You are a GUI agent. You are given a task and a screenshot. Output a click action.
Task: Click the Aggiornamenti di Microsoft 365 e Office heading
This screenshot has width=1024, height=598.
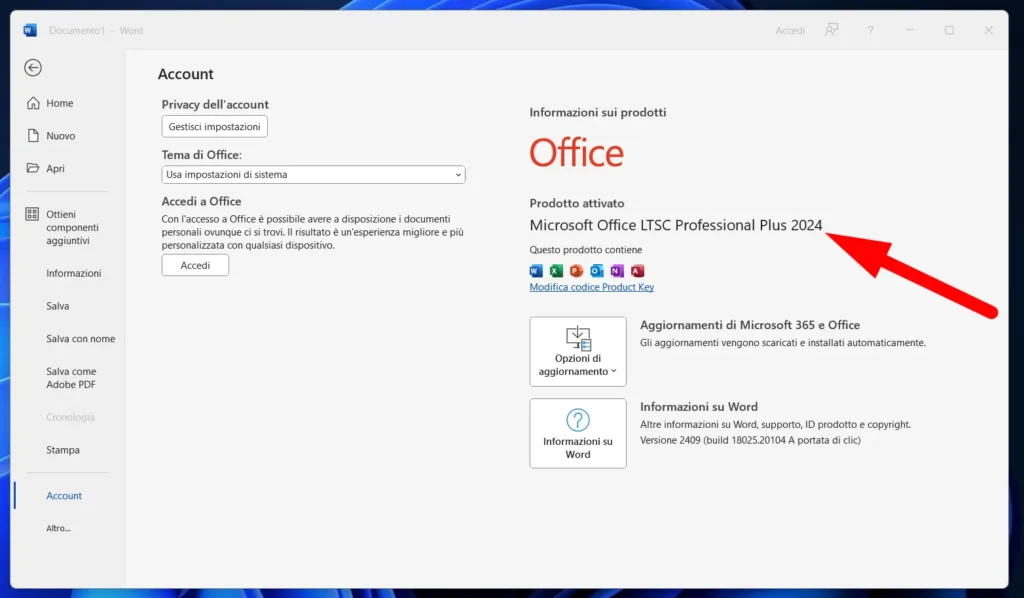750,324
